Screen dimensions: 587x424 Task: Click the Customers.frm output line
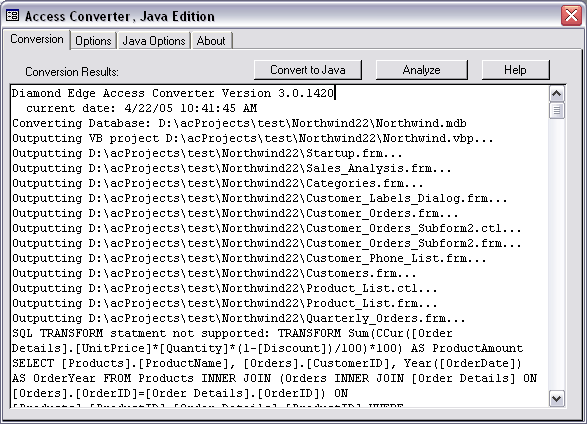[x=214, y=273]
